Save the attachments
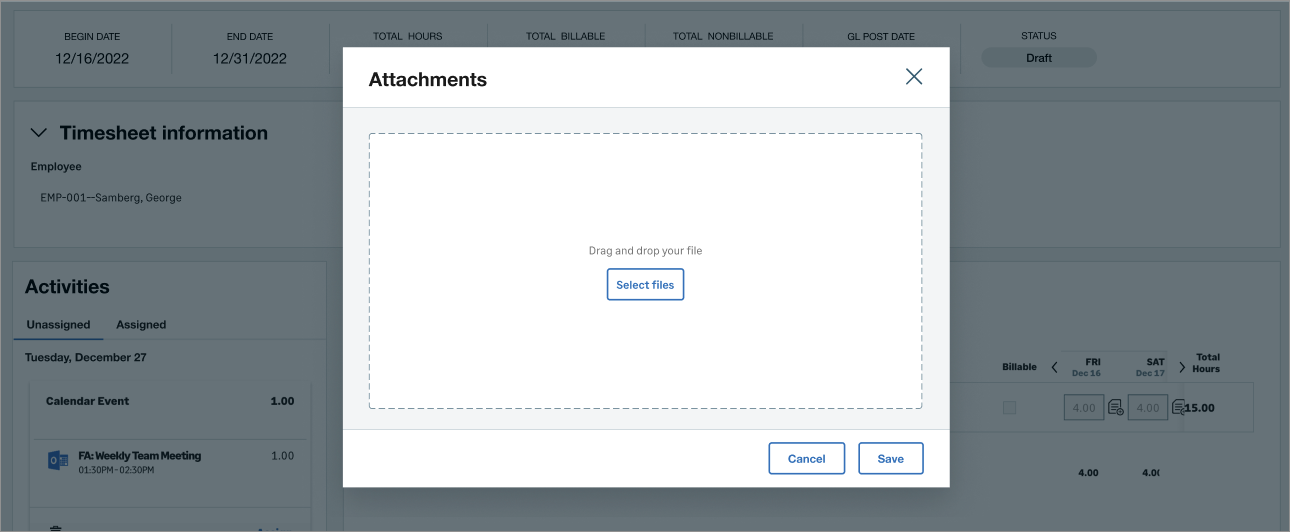1290x532 pixels. pos(890,458)
